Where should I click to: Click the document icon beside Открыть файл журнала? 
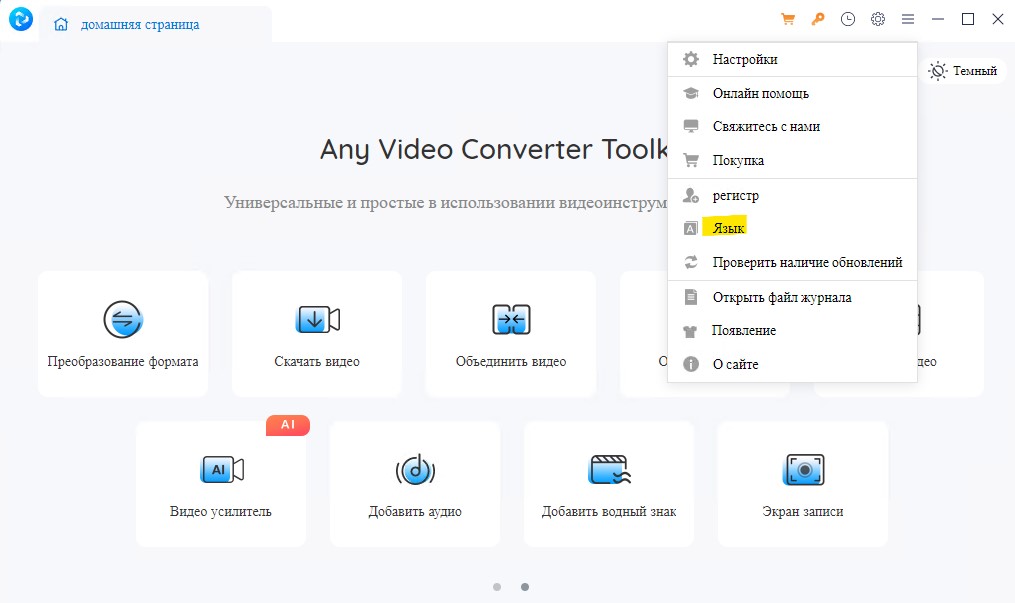point(691,298)
